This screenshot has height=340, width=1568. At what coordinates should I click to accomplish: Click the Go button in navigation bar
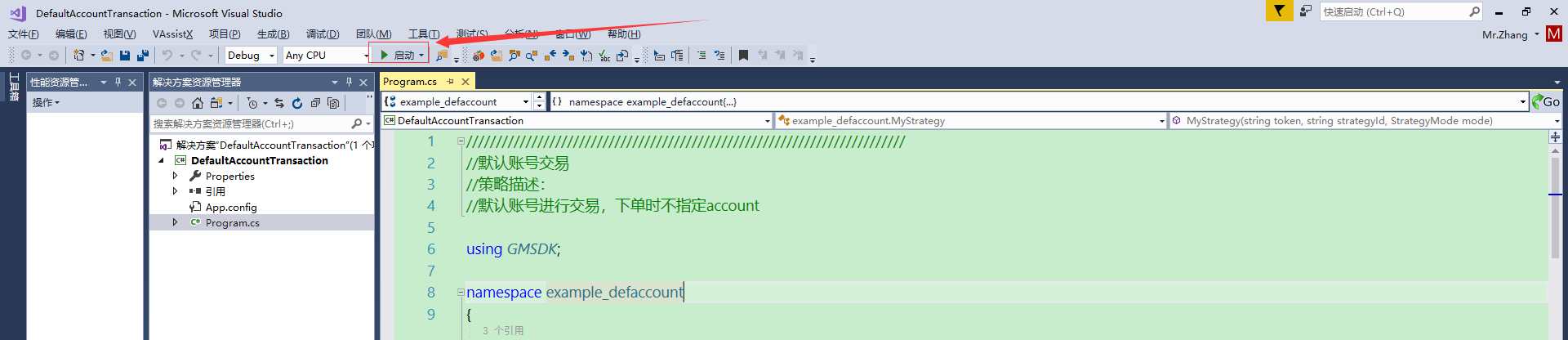click(1546, 101)
